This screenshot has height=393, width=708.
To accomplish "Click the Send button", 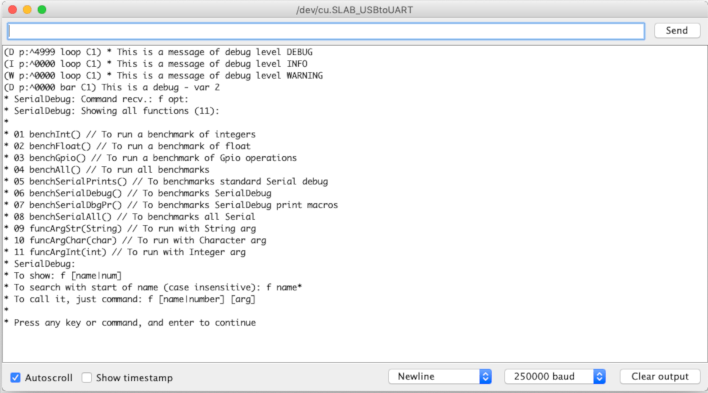I will [x=676, y=31].
